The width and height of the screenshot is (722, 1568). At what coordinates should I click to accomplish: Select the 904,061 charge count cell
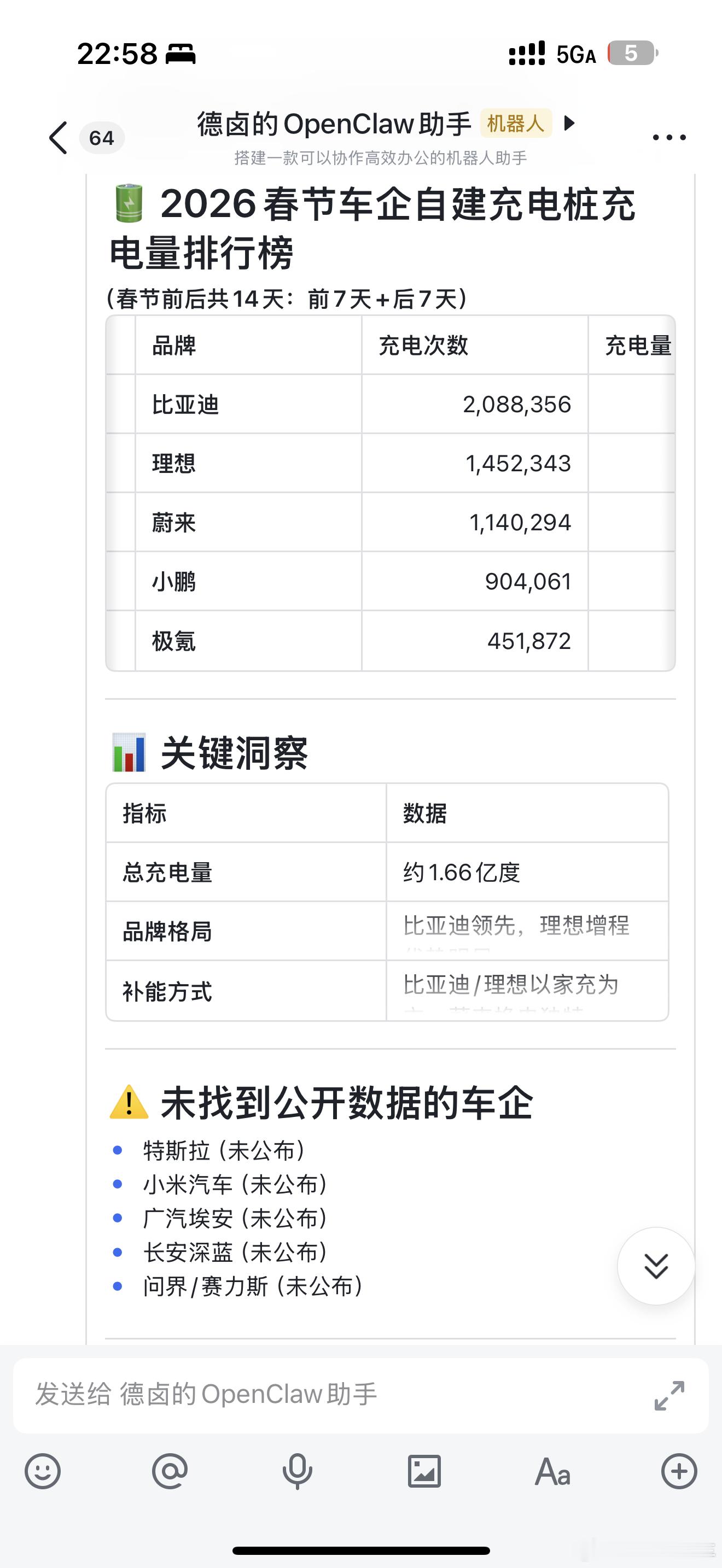475,581
